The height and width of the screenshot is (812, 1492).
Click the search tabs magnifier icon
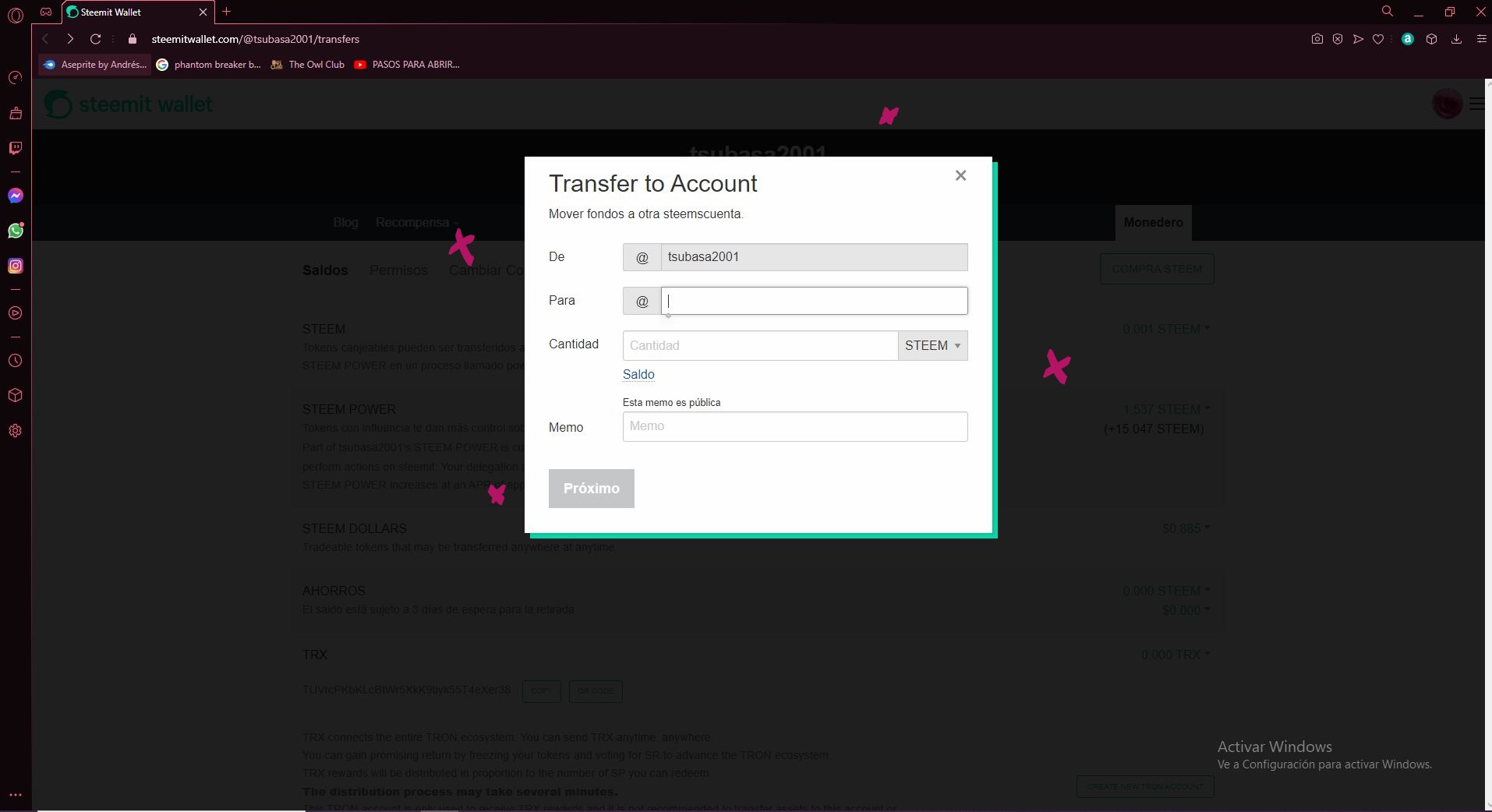(x=1388, y=12)
